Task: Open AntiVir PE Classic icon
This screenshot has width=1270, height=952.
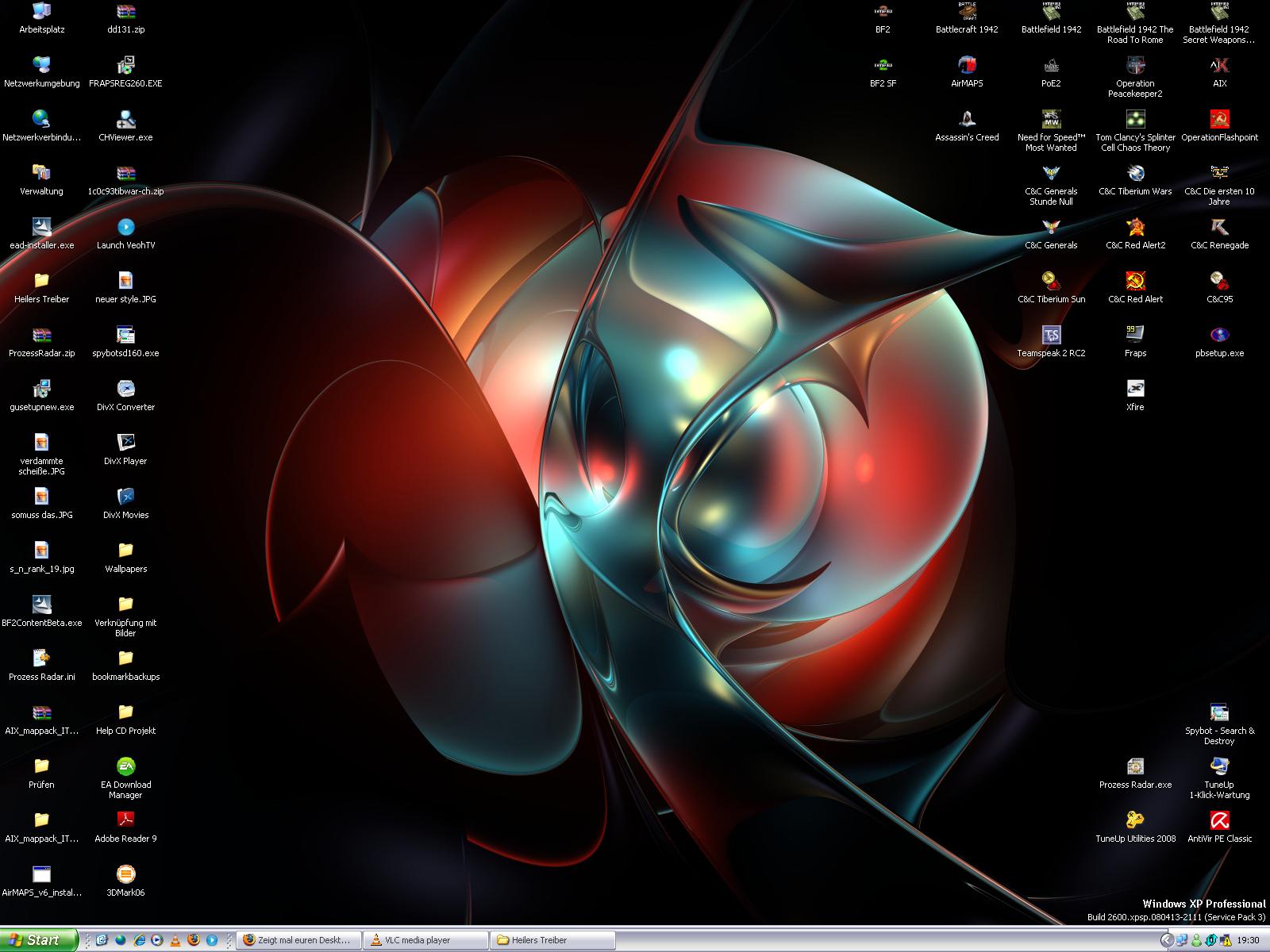Action: point(1219,821)
